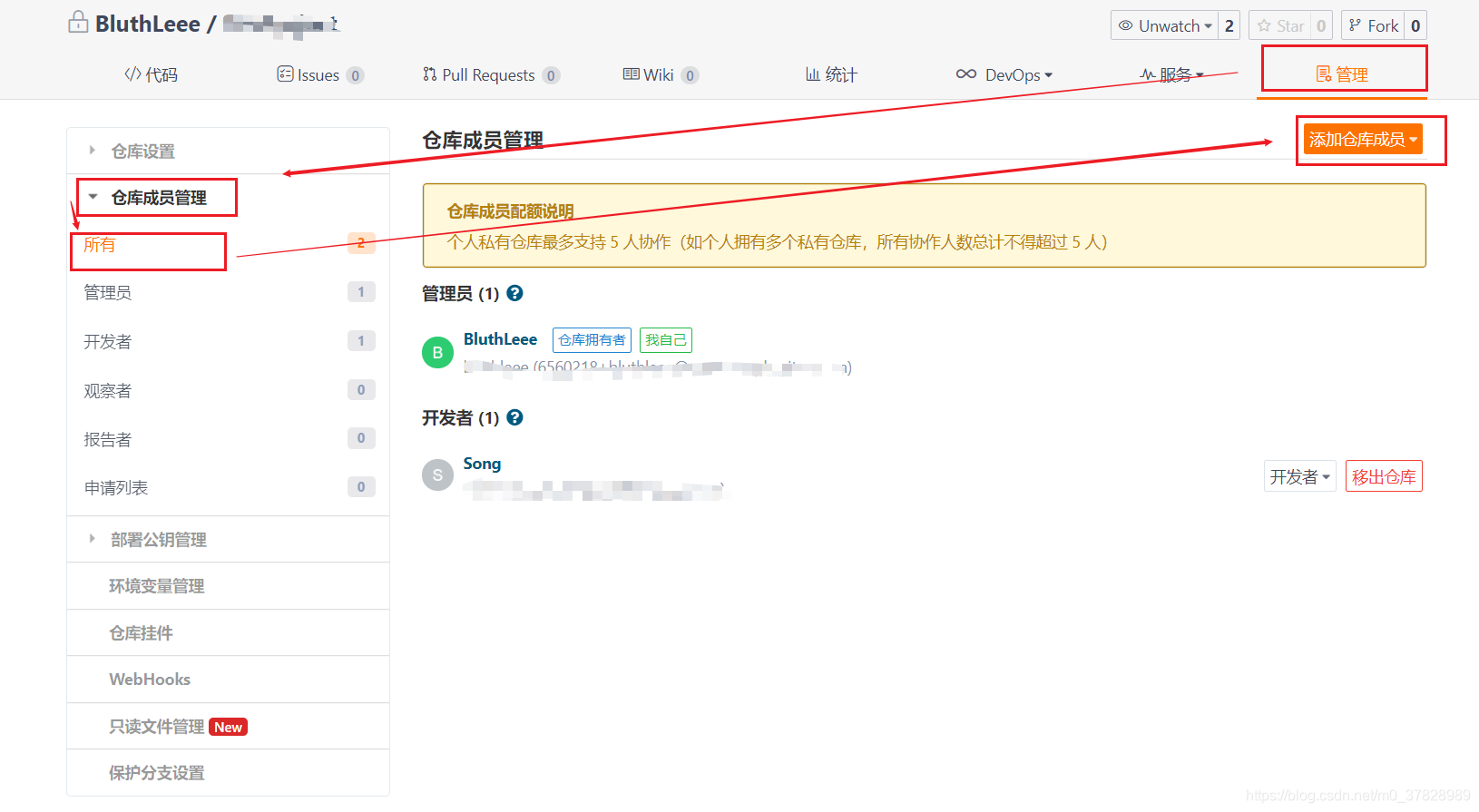Screen dimensions: 1479x812
Task: Select 管理员 in the sidebar
Action: [228, 292]
